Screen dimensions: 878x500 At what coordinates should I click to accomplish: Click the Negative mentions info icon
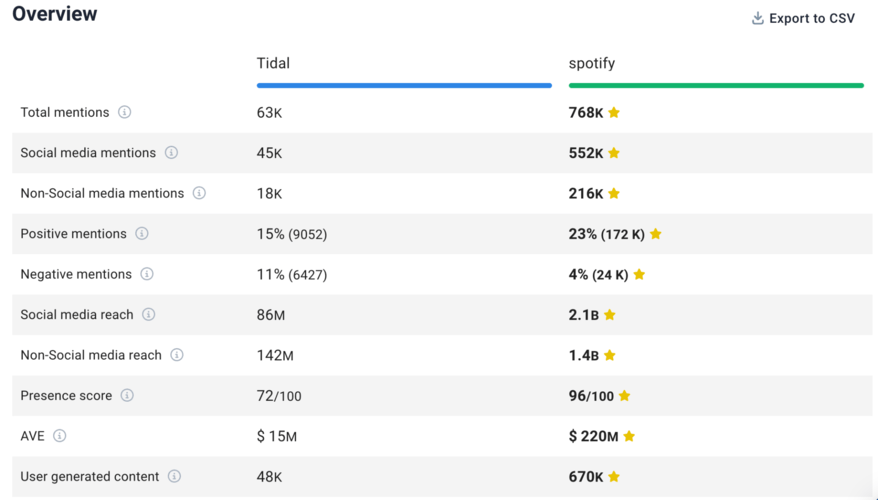pyautogui.click(x=147, y=274)
